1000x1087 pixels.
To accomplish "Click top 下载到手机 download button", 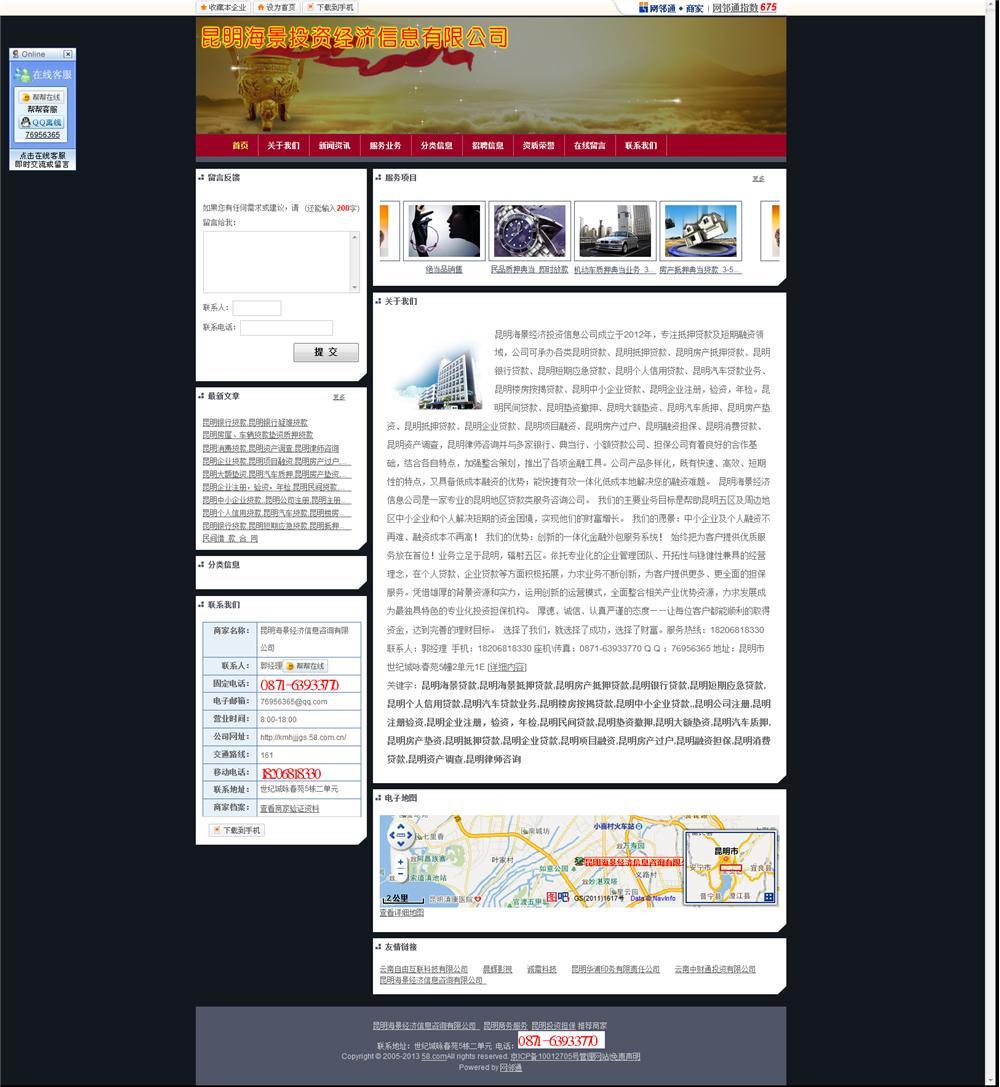I will click(x=330, y=7).
